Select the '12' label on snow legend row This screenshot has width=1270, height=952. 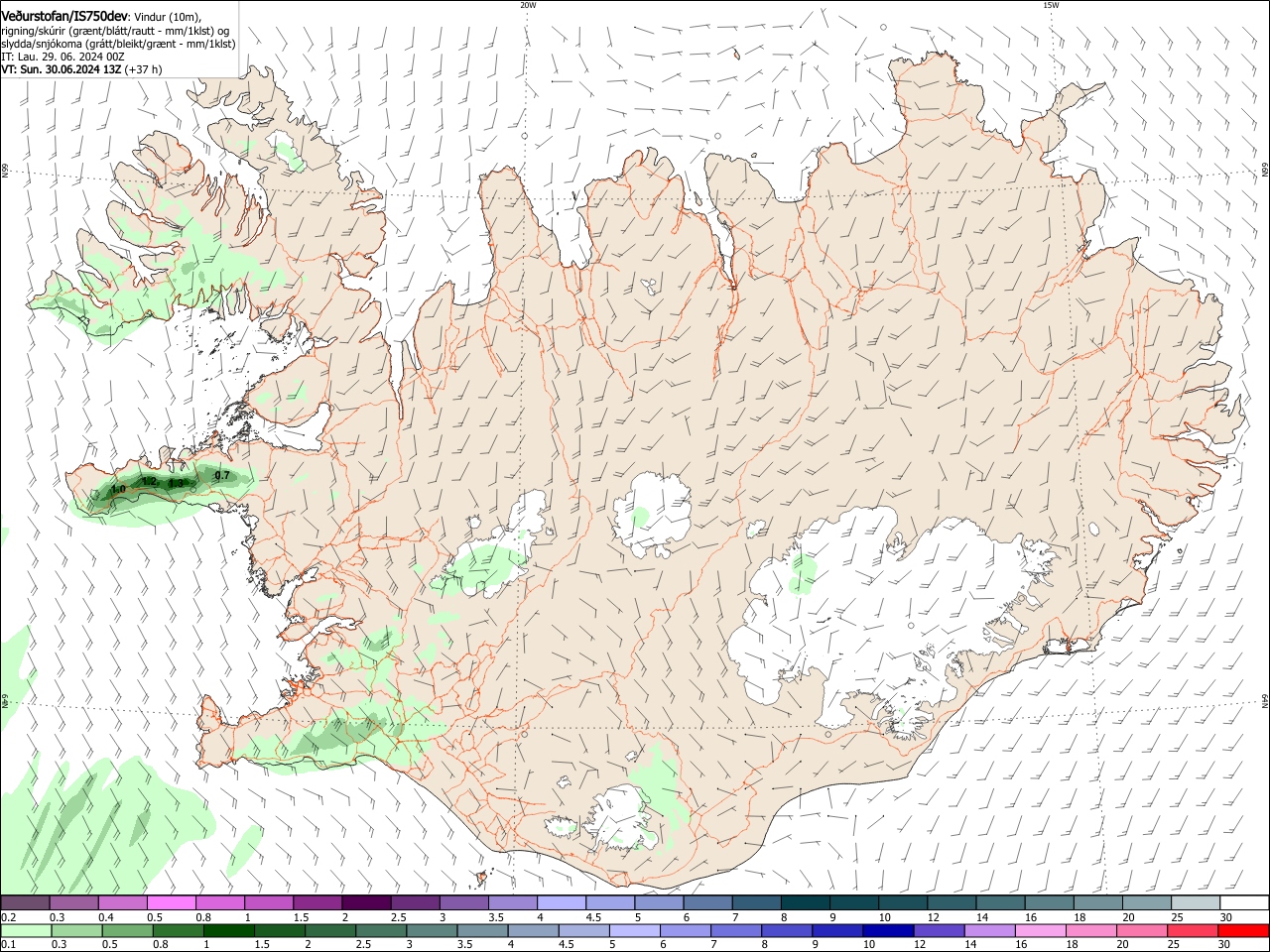(933, 917)
